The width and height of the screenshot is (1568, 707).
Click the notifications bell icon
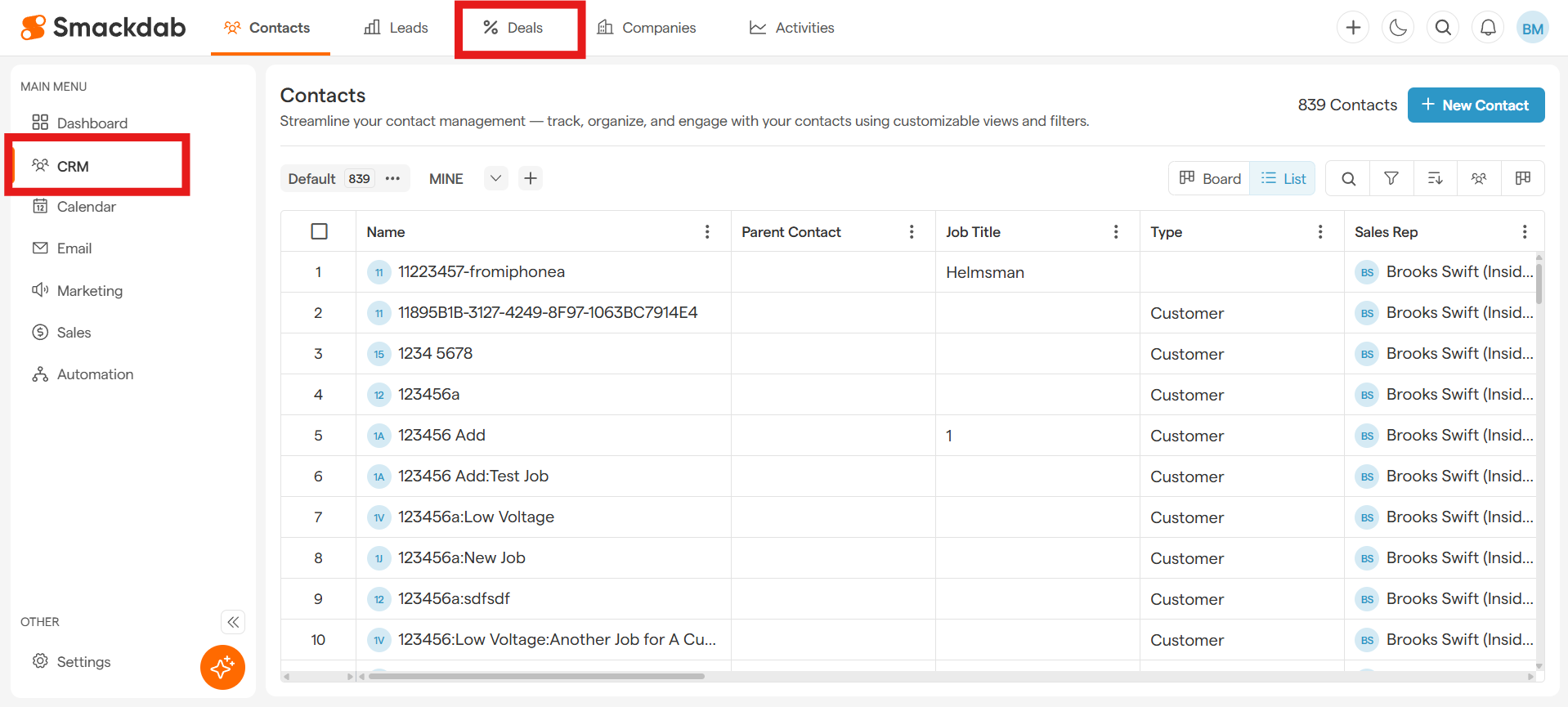(x=1488, y=28)
